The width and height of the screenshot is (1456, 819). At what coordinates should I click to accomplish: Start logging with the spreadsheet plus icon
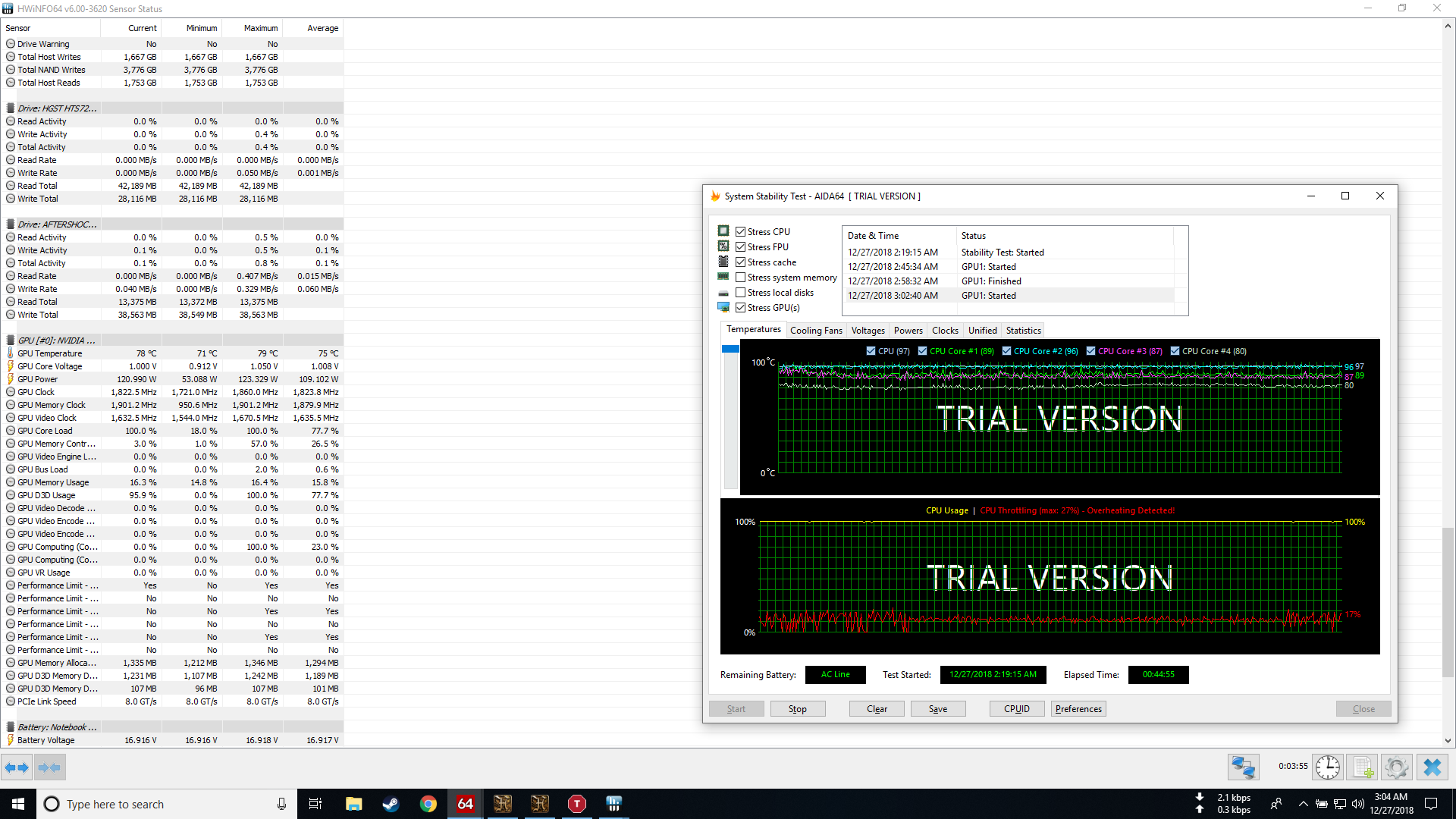point(1362,767)
